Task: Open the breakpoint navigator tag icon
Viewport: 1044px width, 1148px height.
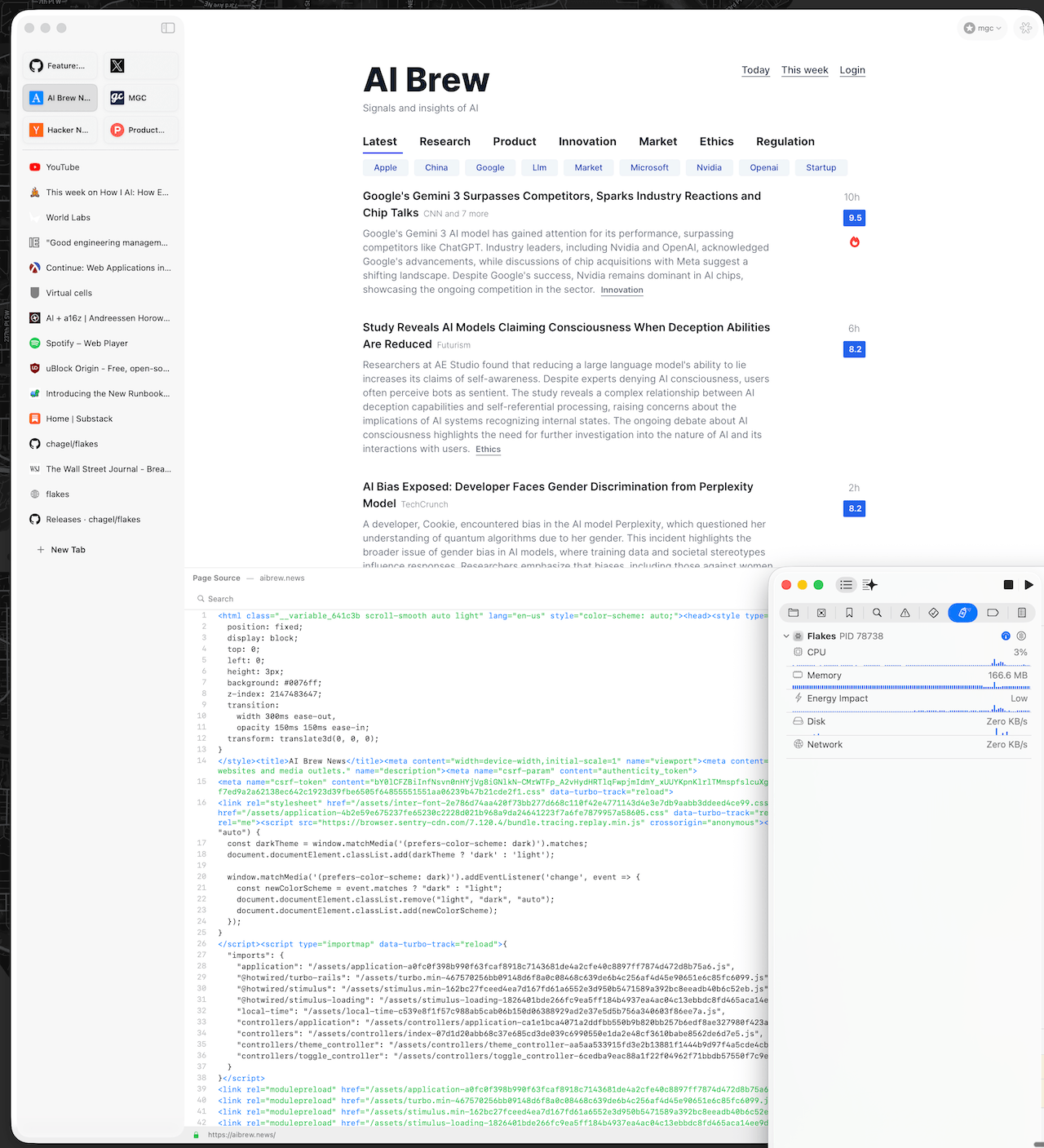Action: click(x=993, y=613)
